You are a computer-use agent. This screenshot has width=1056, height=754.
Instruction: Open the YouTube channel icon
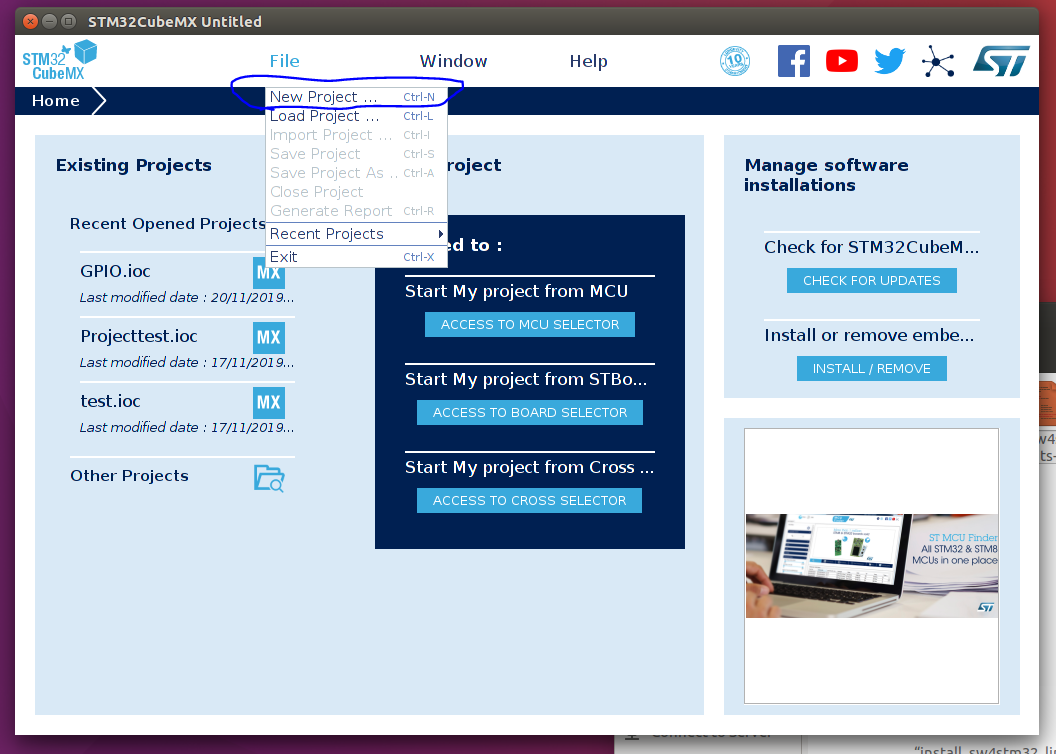coord(842,61)
